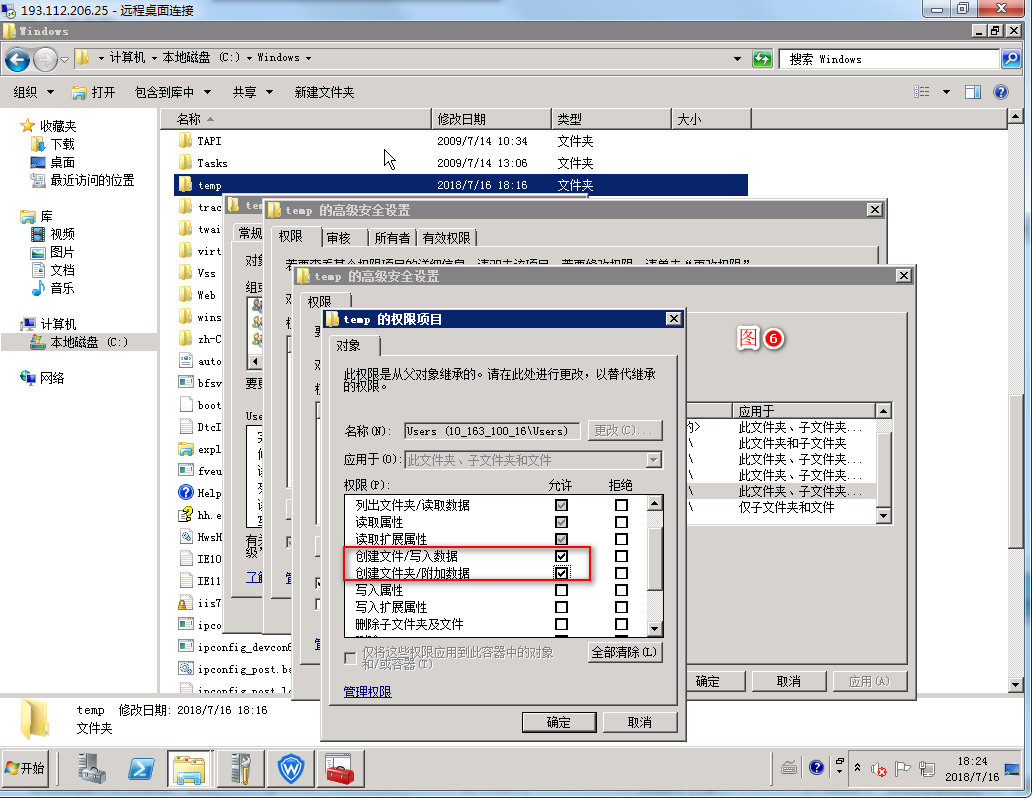
Task: Click the back navigation arrow
Action: coord(18,59)
